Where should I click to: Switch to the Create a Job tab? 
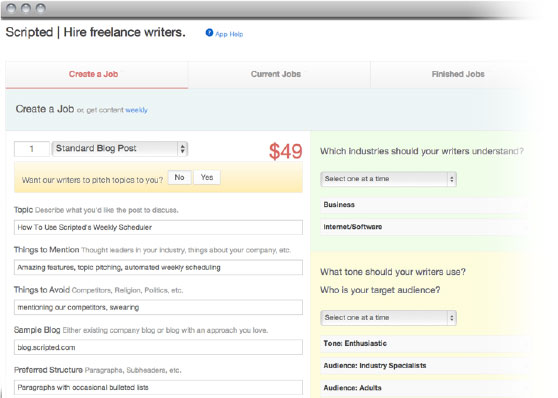click(x=97, y=74)
